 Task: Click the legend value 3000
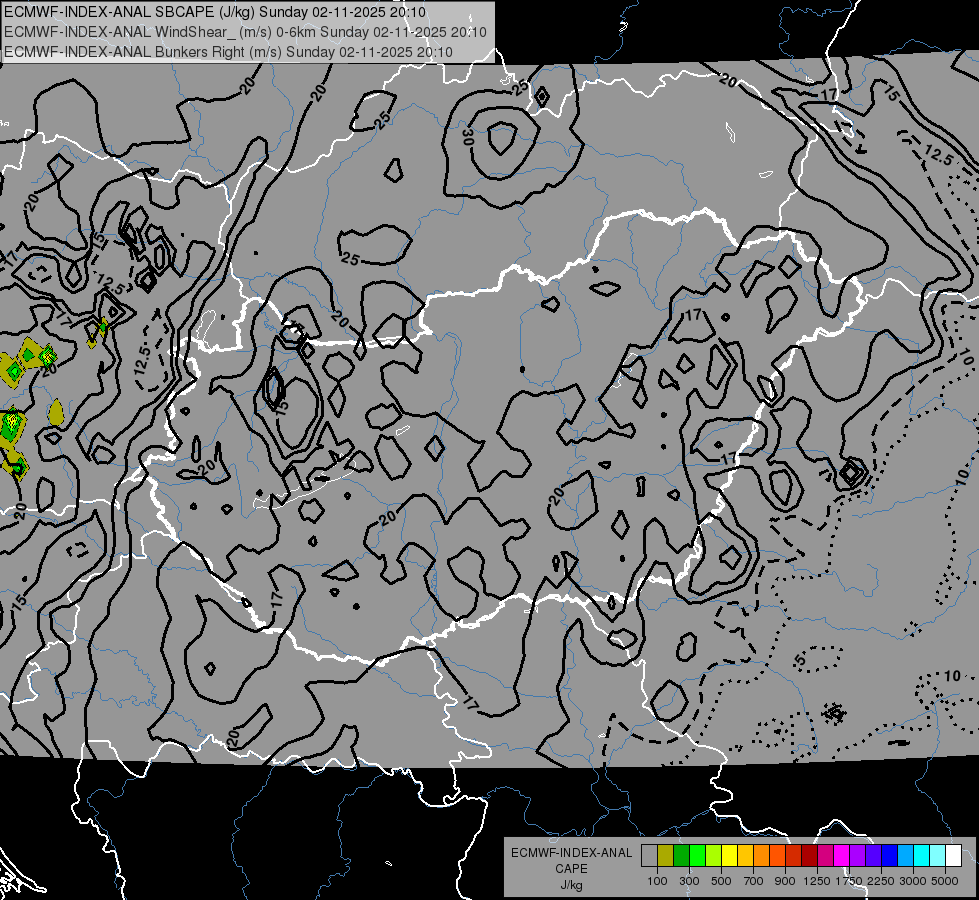coord(913,881)
